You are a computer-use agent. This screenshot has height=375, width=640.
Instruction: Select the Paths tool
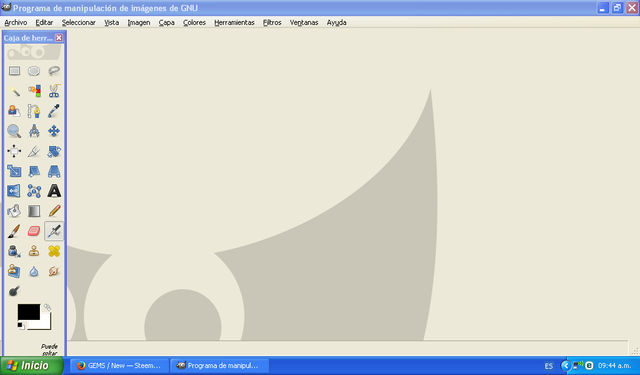coord(34,111)
